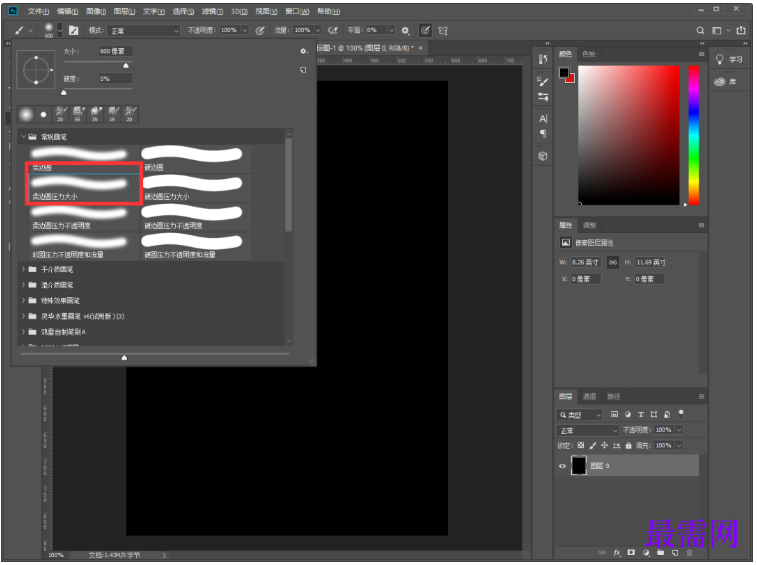Toggle pressure controls size button
Viewport: 757px width, 565px height.
[x=426, y=31]
